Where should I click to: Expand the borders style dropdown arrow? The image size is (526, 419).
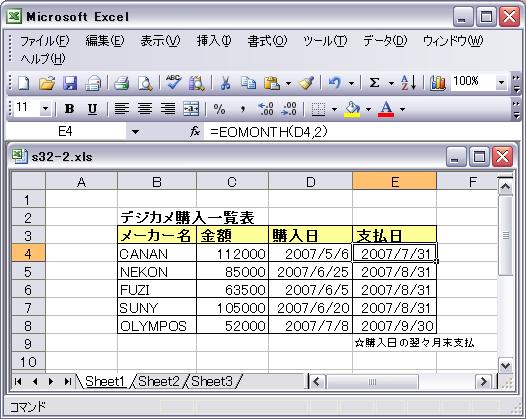pyautogui.click(x=334, y=109)
